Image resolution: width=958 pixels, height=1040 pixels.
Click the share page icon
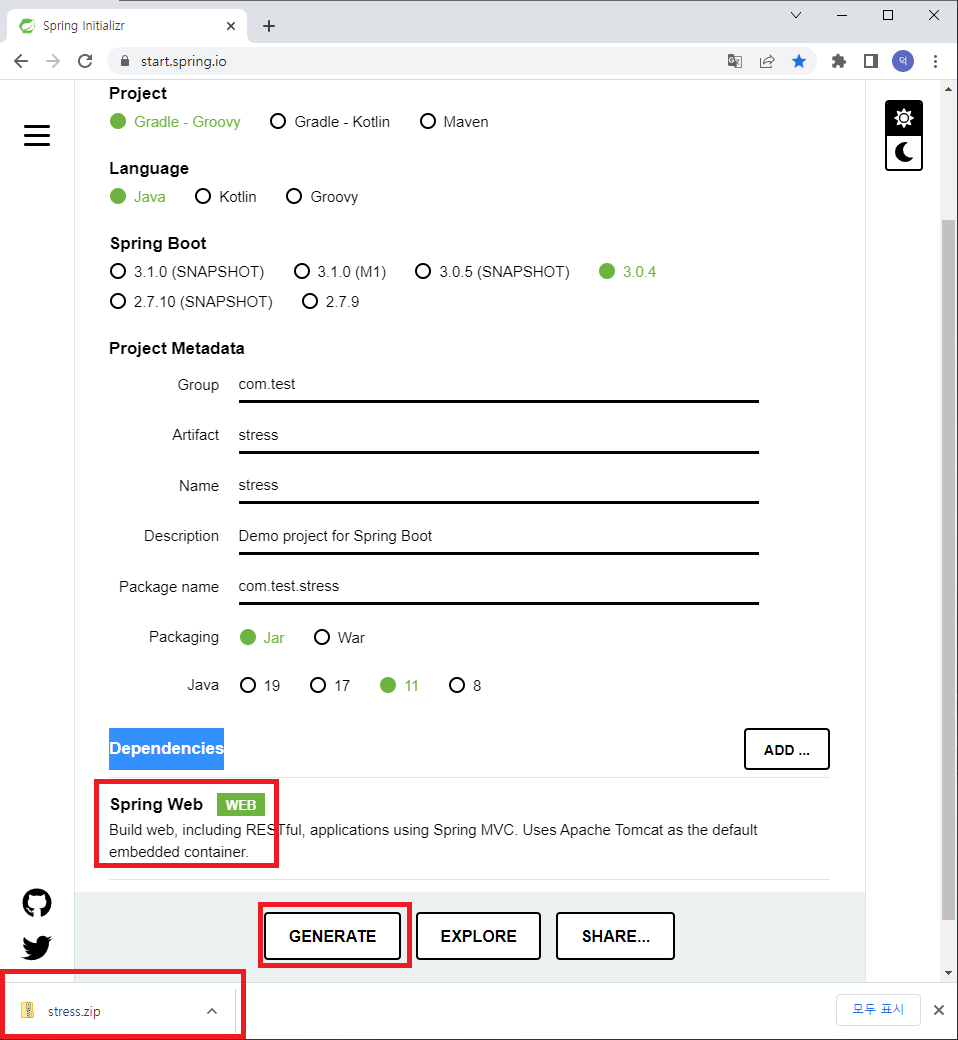pyautogui.click(x=767, y=61)
